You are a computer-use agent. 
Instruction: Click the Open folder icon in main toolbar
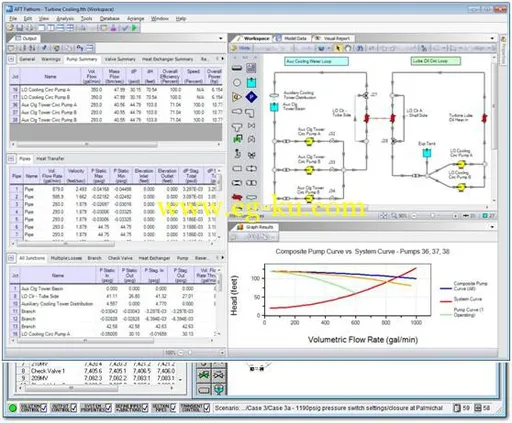pyautogui.click(x=11, y=28)
